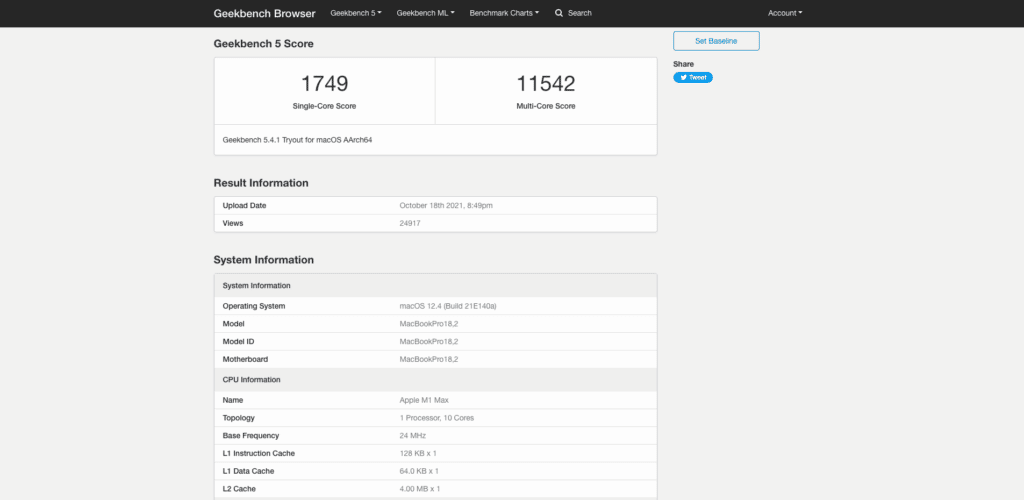Expand the Geekbench ML dropdown menu

[x=426, y=13]
